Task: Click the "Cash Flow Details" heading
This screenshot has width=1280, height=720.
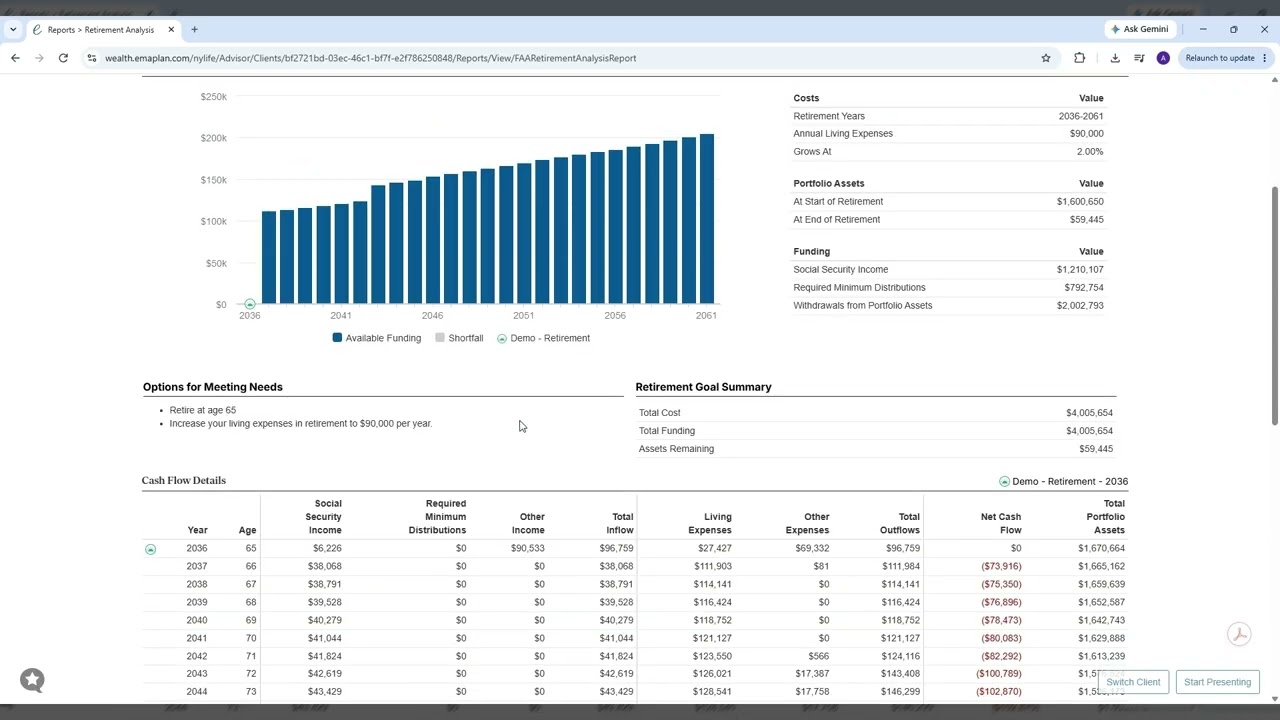Action: coord(184,481)
